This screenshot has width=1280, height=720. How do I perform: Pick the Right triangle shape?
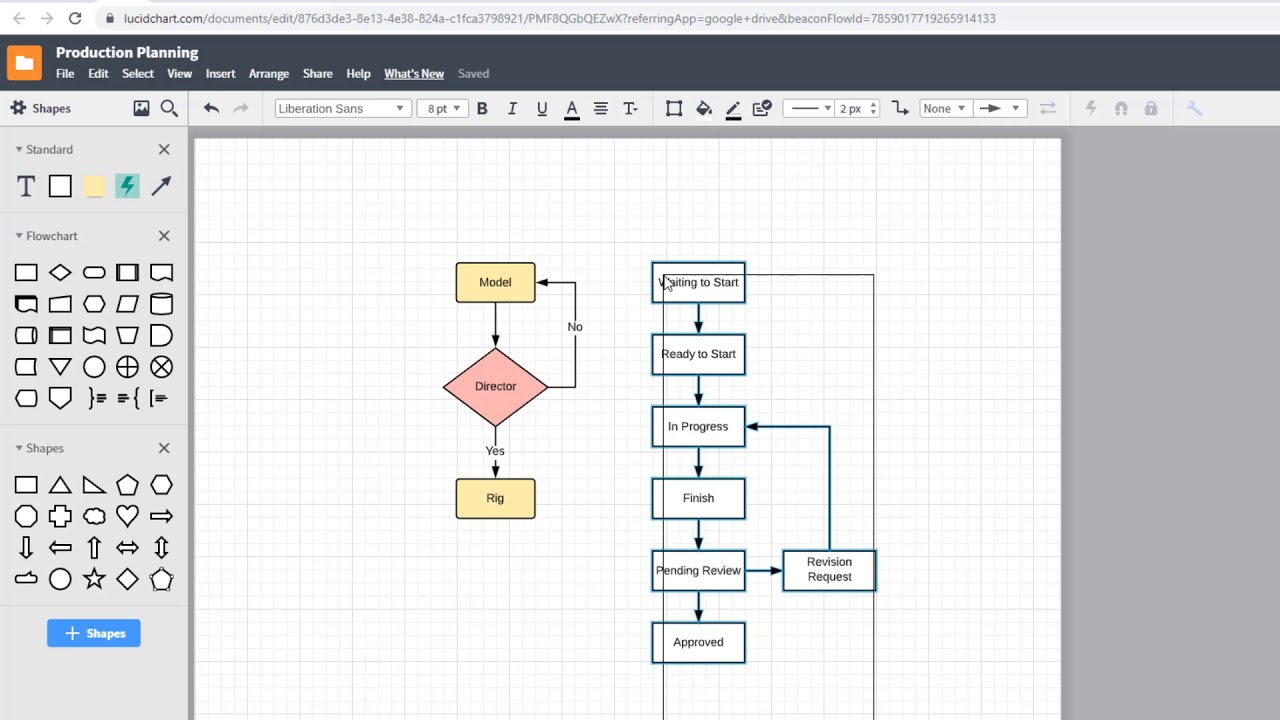click(x=94, y=485)
